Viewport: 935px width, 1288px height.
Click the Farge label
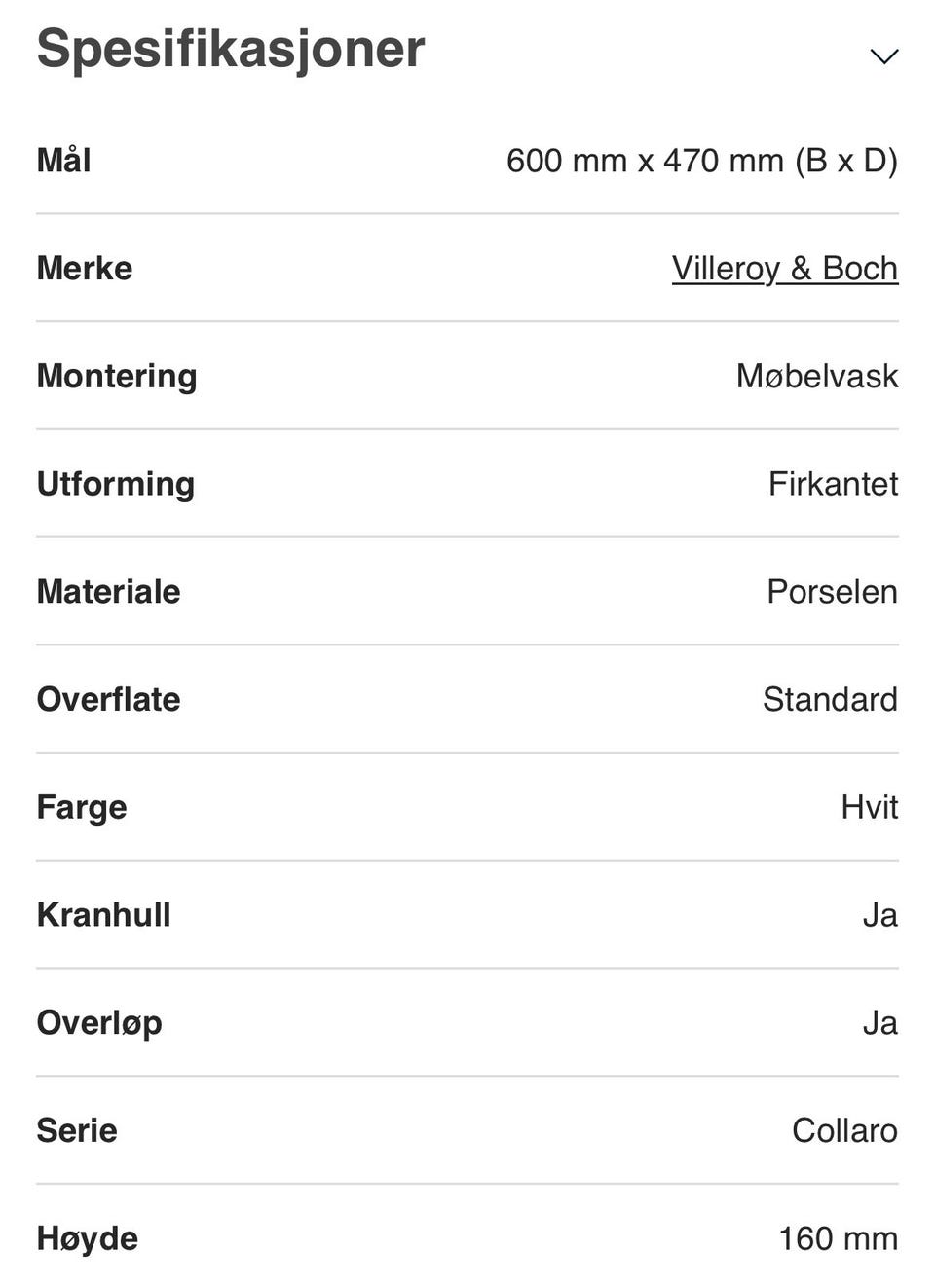(82, 808)
